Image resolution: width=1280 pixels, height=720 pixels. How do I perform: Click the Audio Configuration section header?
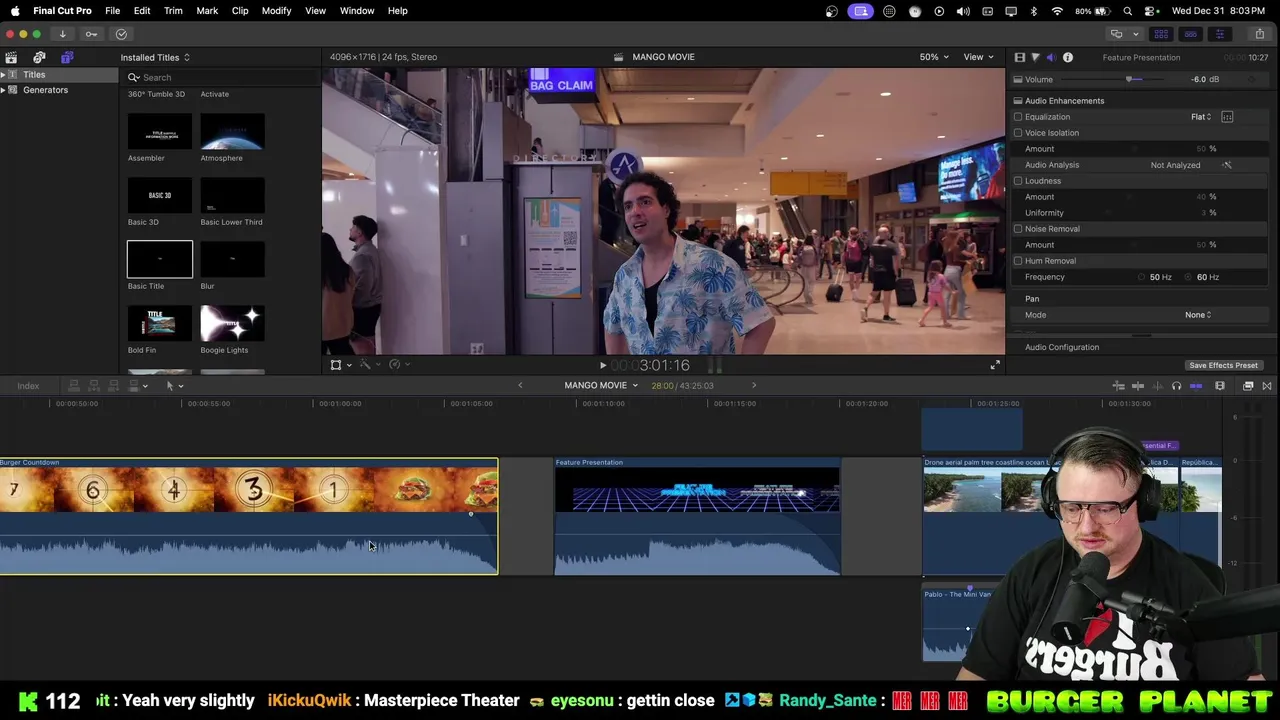click(x=1062, y=347)
